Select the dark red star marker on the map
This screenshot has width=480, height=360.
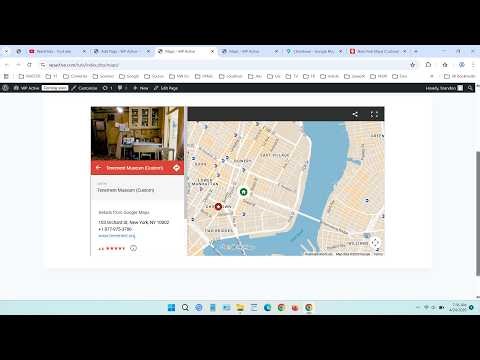(x=218, y=207)
